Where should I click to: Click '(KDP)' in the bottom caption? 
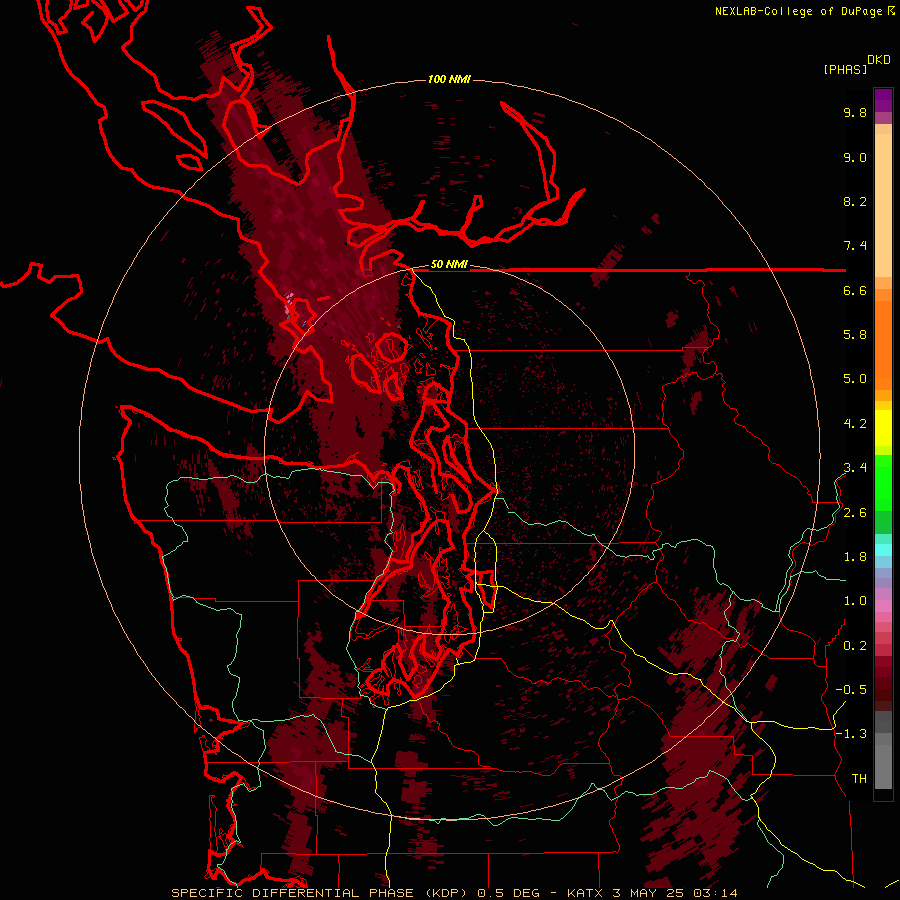point(444,893)
